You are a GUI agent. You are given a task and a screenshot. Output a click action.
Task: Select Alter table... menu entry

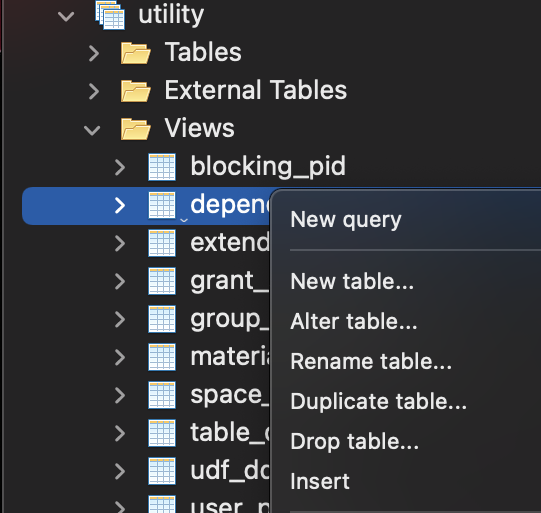click(x=354, y=321)
